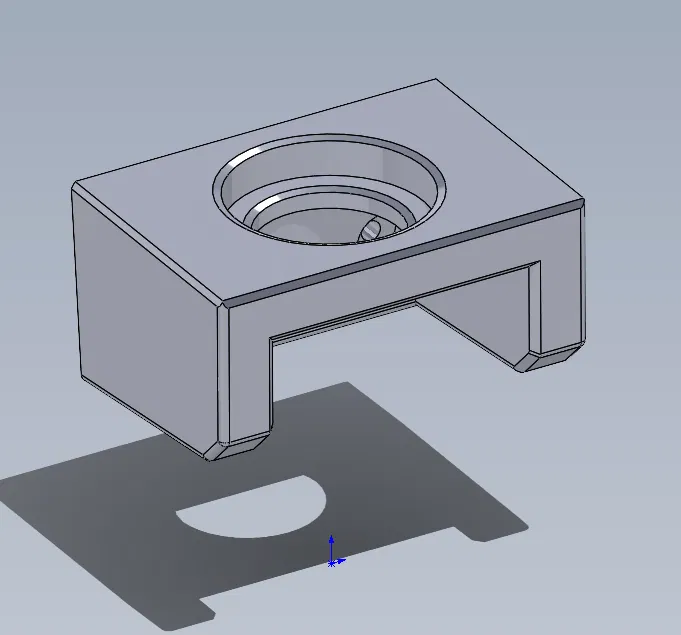Select the large circular counterbore in the top
This screenshot has height=635, width=681.
coord(329,190)
